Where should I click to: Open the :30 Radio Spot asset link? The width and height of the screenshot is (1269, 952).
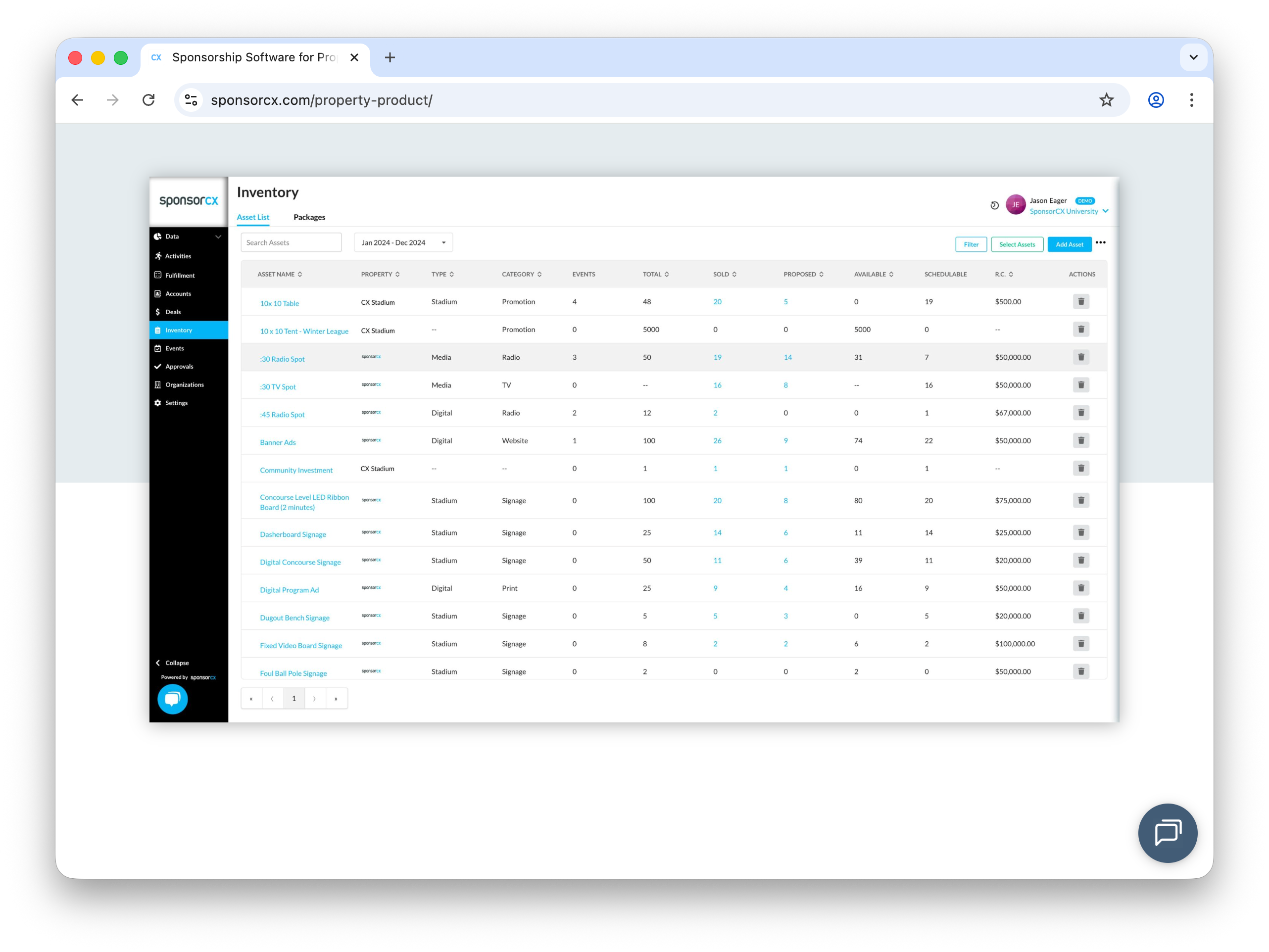point(282,359)
